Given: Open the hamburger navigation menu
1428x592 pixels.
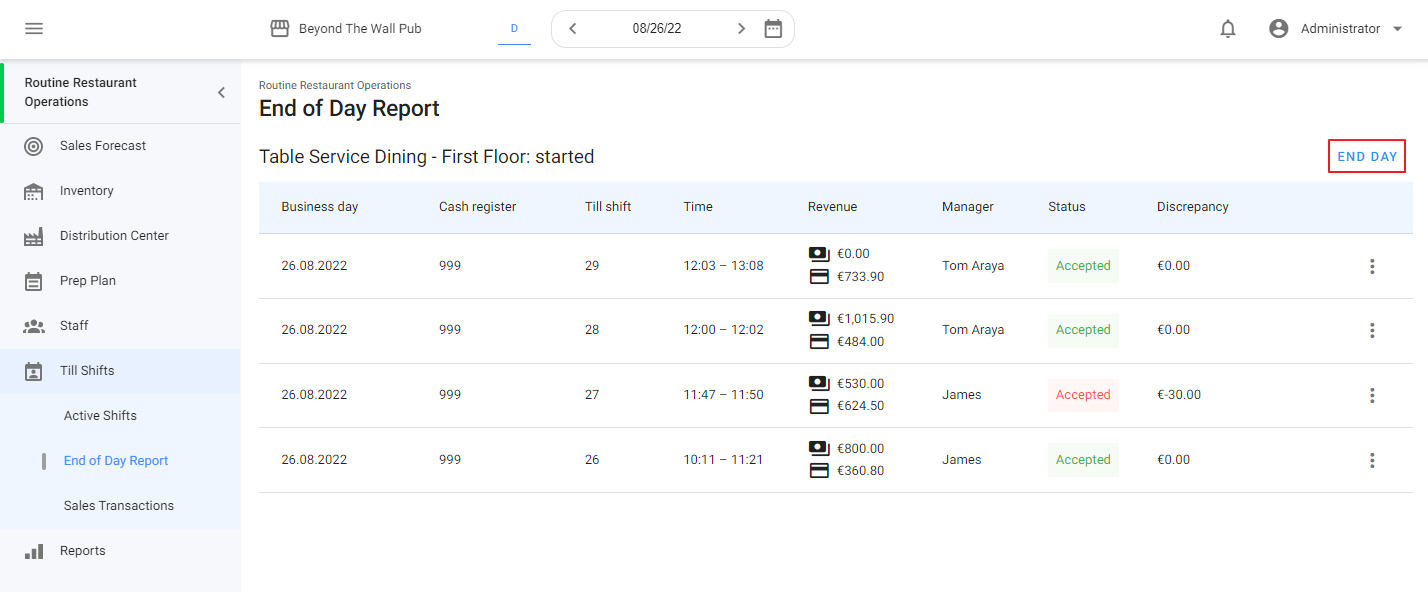Looking at the screenshot, I should (x=34, y=29).
